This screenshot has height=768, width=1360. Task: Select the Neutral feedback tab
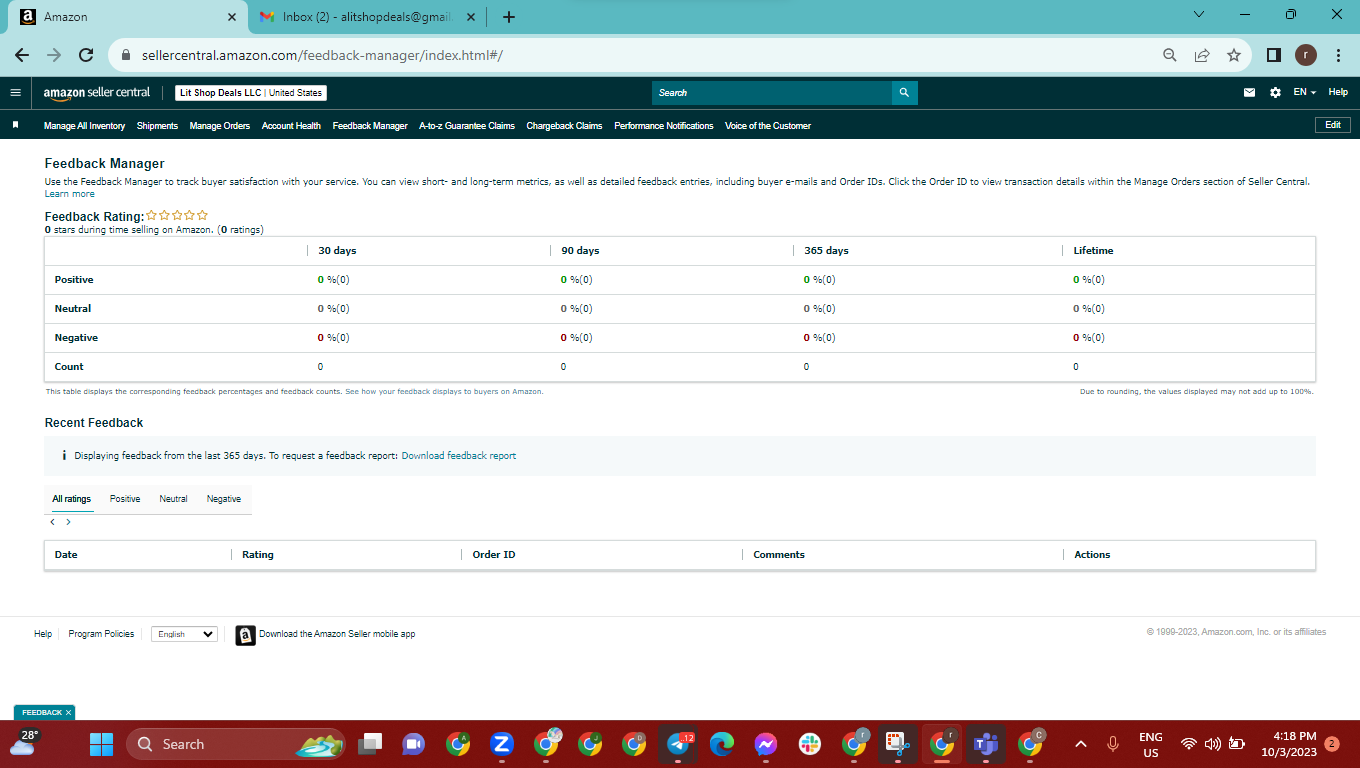point(173,499)
